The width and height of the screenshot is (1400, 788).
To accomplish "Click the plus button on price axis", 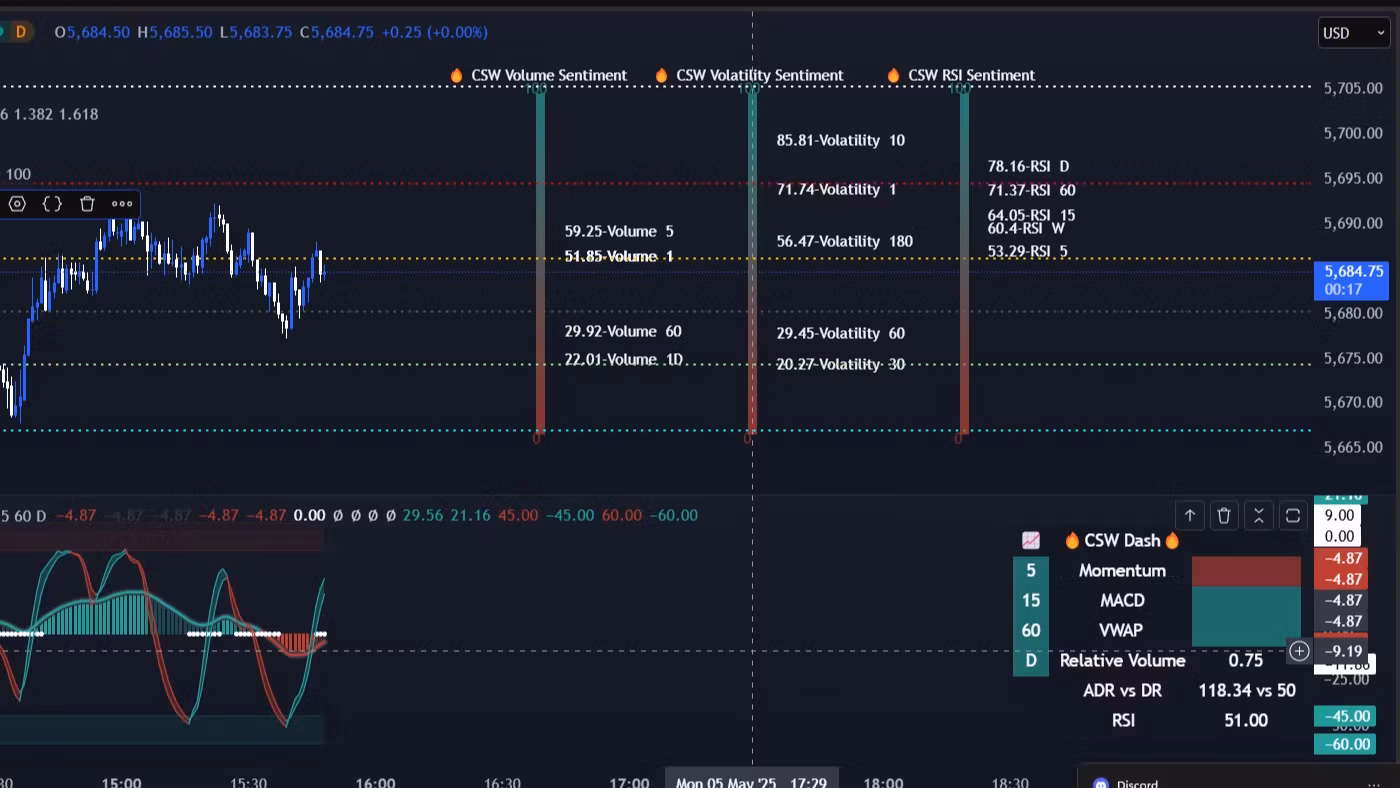I will [x=1299, y=651].
